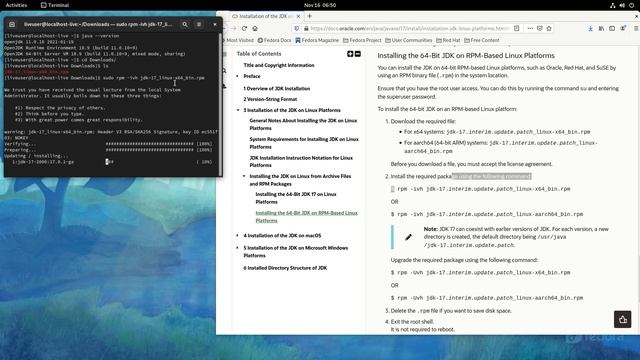This screenshot has width=640, height=360.
Task: Reload the page in Firefox
Action: pos(244,29)
